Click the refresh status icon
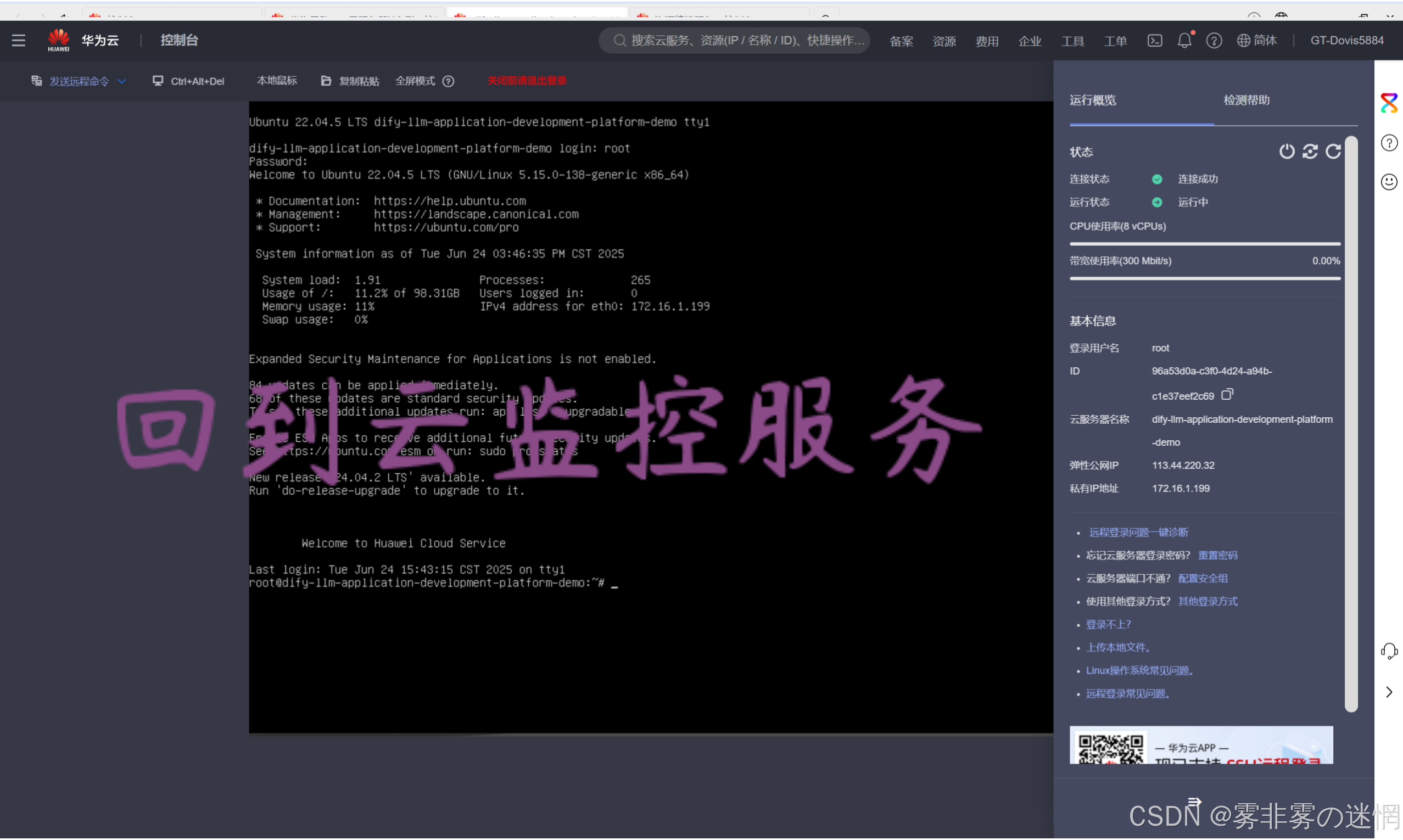 pos(1333,152)
